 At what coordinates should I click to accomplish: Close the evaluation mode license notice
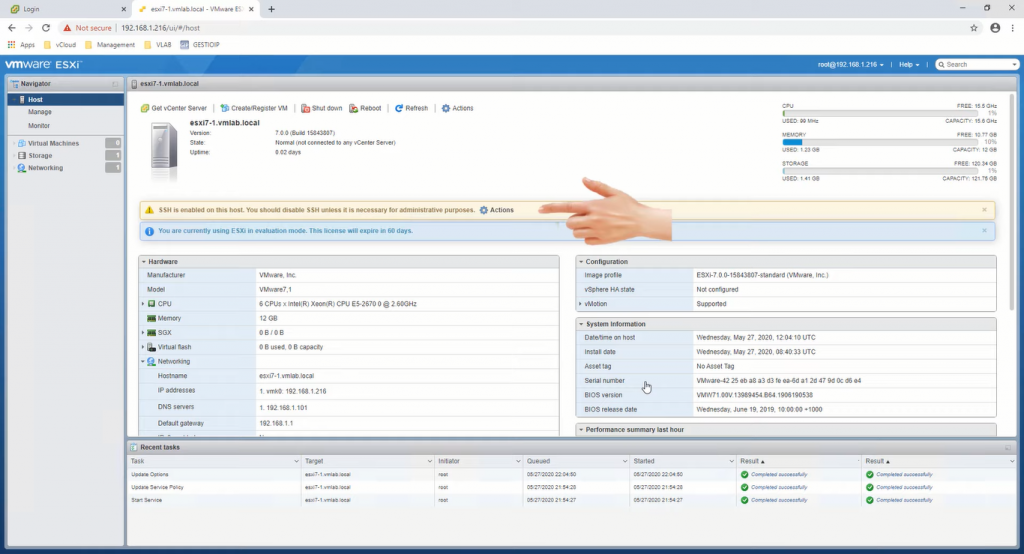tap(984, 231)
